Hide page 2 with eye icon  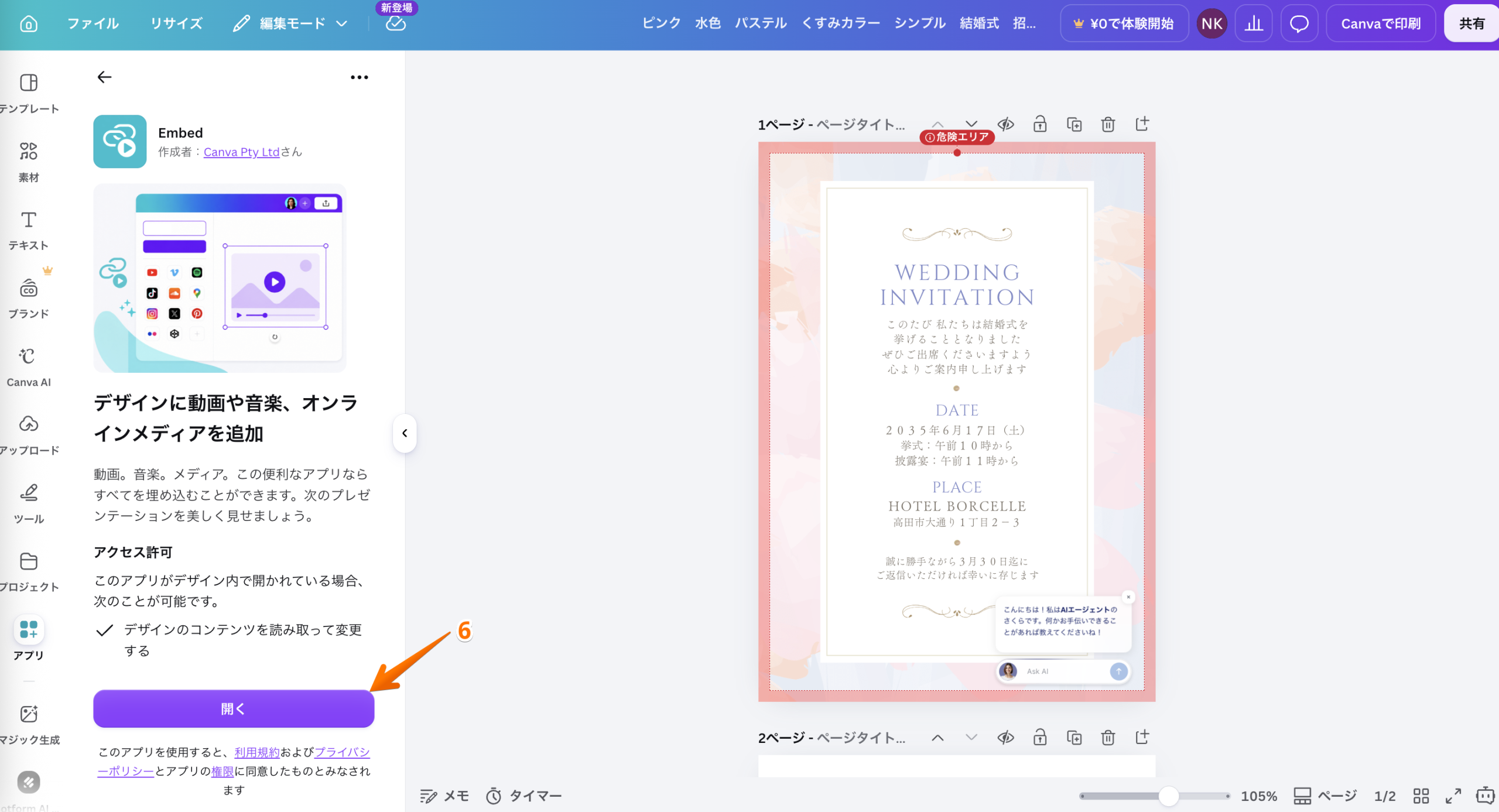pyautogui.click(x=1005, y=737)
